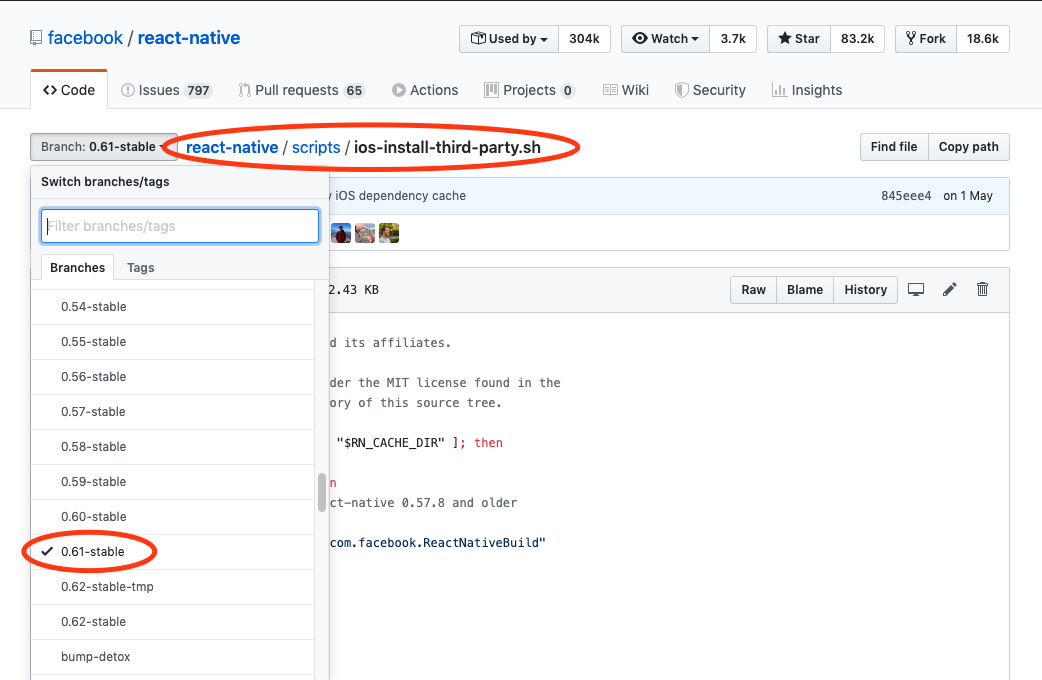Switch to branch 0.56-stable

click(x=173, y=377)
